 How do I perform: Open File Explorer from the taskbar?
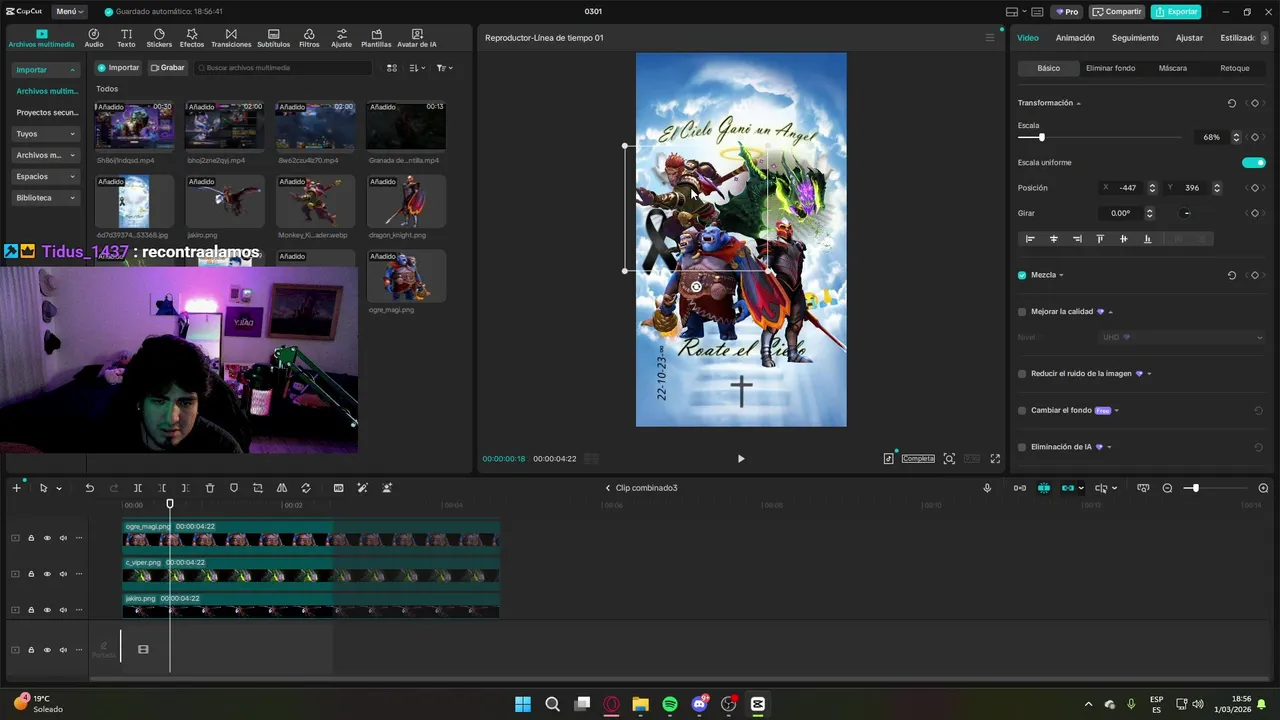[x=640, y=704]
